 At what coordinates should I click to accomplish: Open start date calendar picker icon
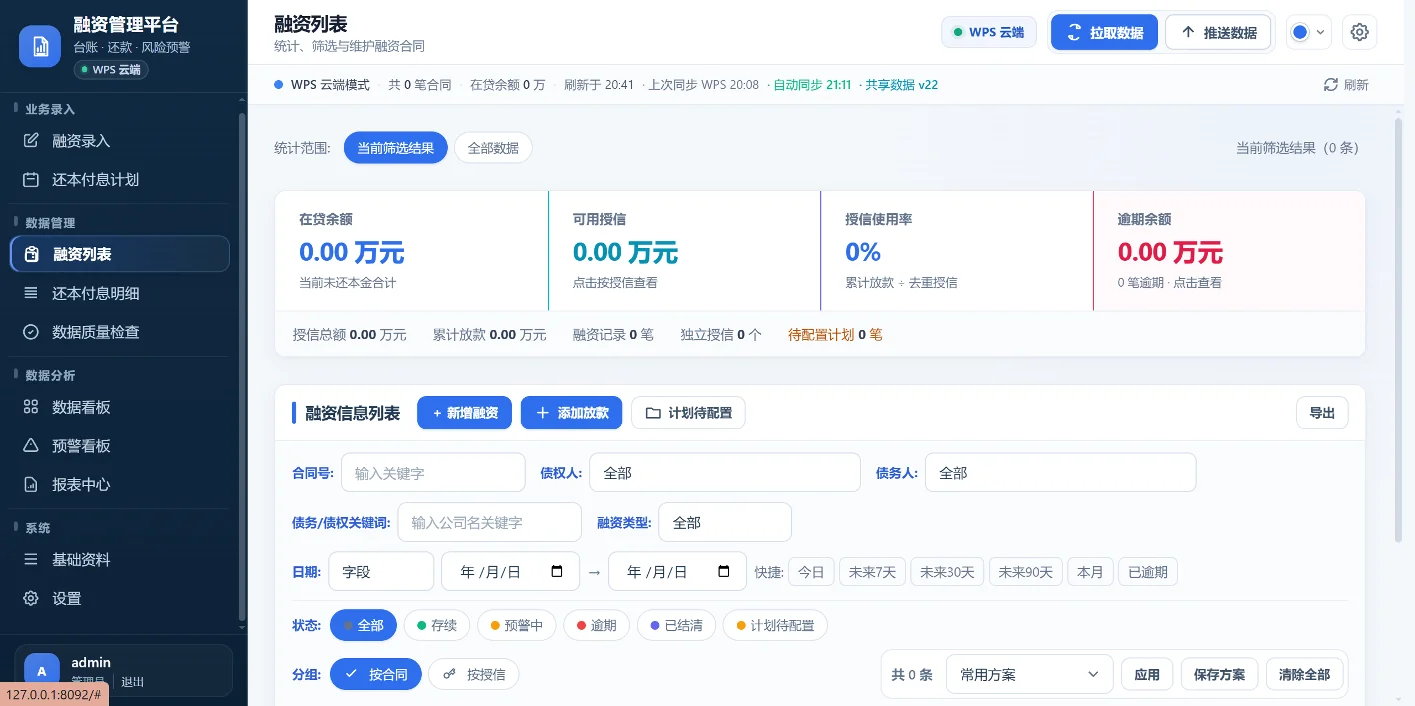pos(558,572)
